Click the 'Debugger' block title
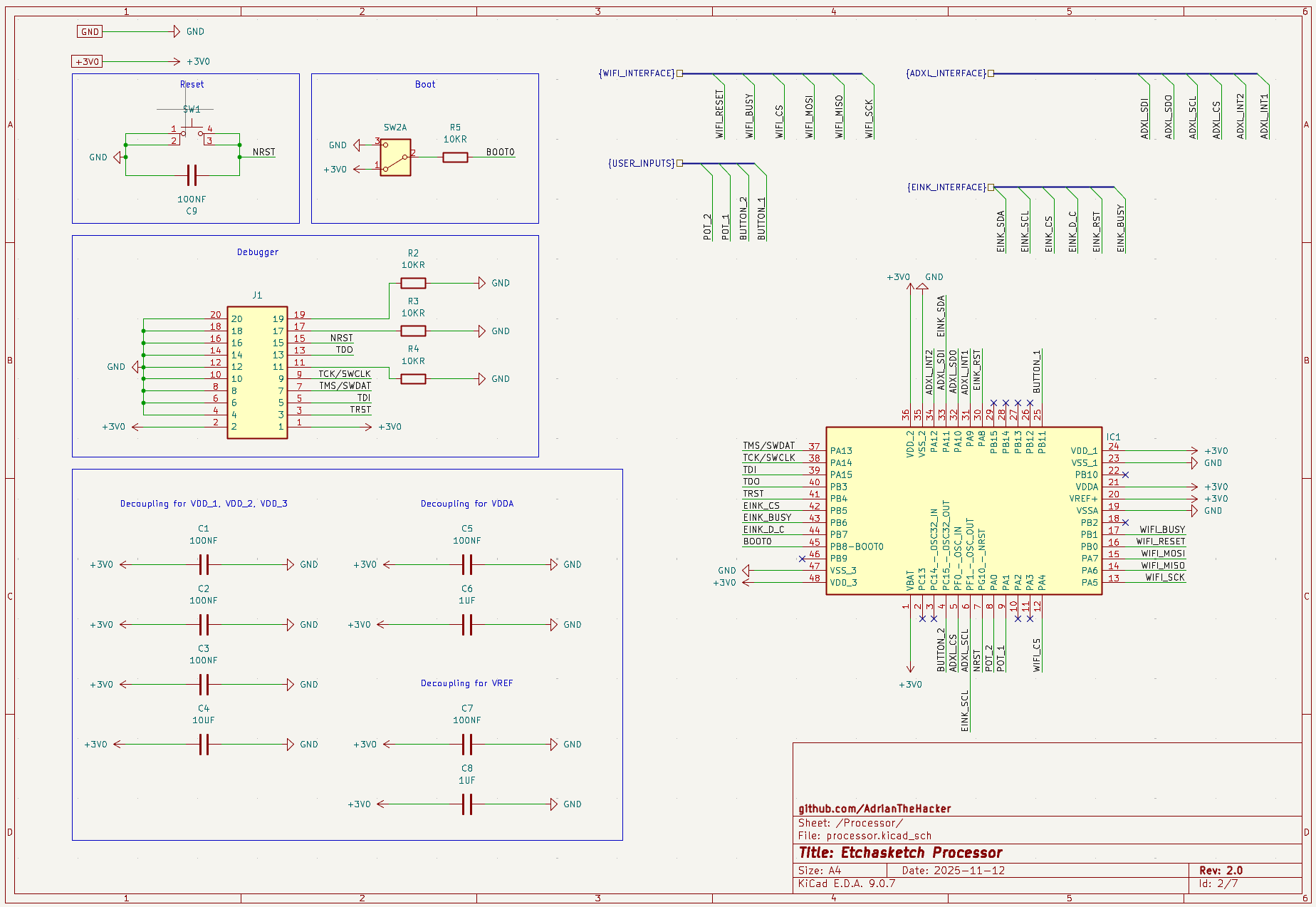This screenshot has height=907, width=1316. [258, 252]
